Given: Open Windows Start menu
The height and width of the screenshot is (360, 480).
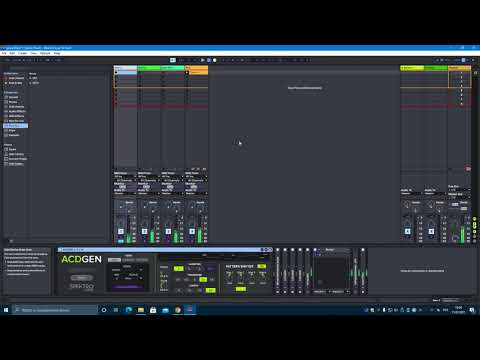Looking at the screenshot, I should click(6, 310).
